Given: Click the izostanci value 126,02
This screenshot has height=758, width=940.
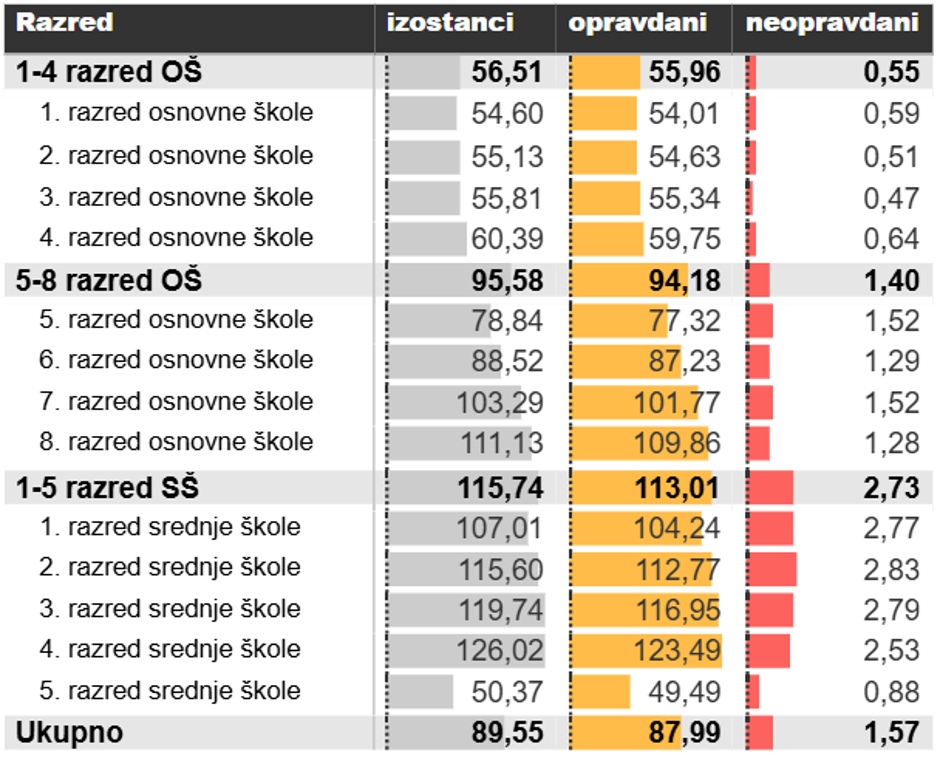Looking at the screenshot, I should click(x=500, y=651).
